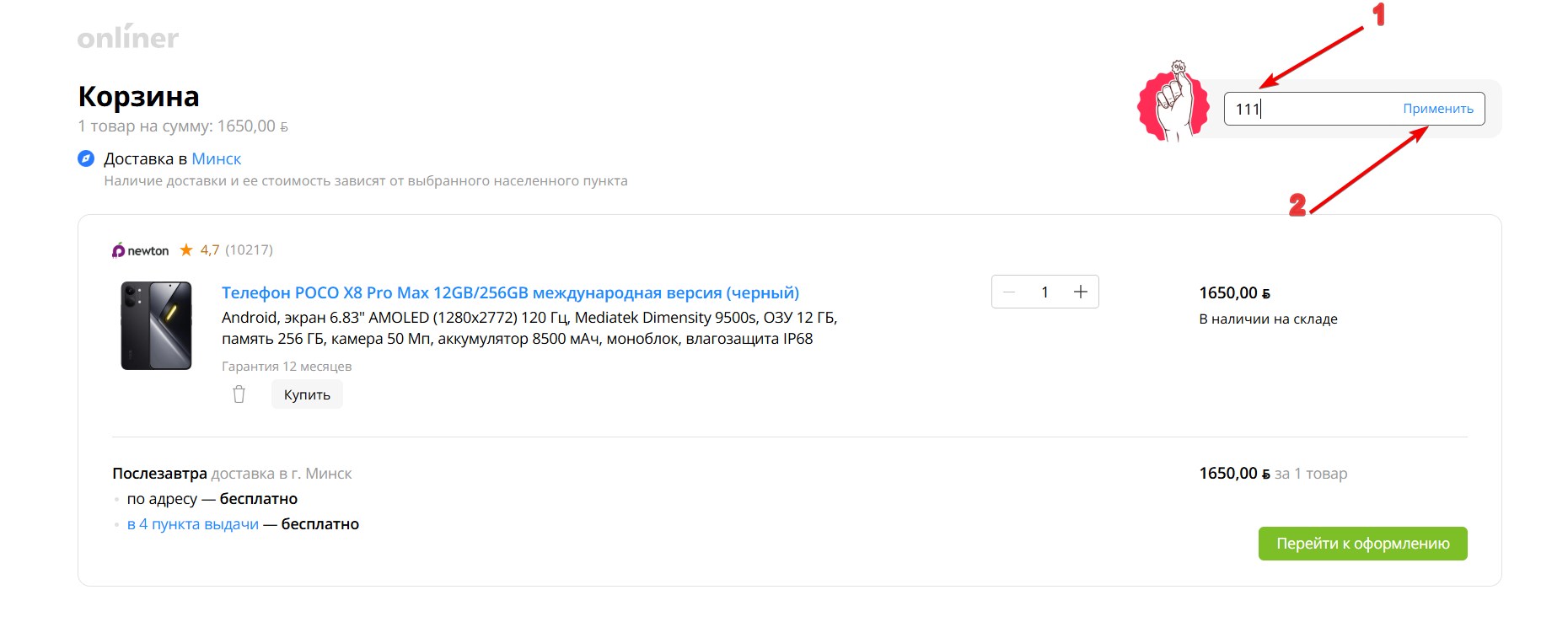Click the Корзина heading
1568x638 pixels.
point(139,96)
